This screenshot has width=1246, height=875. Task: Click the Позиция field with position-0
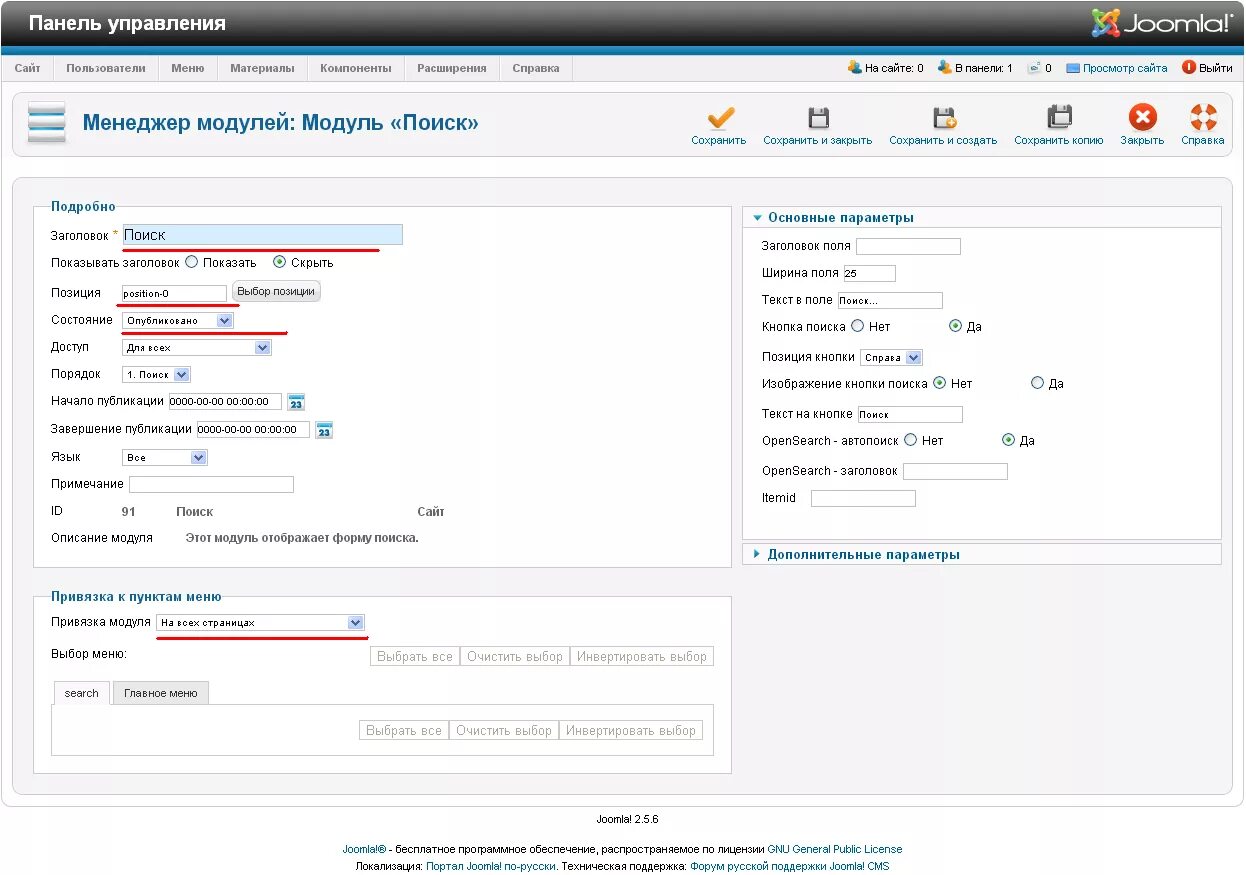pyautogui.click(x=174, y=293)
